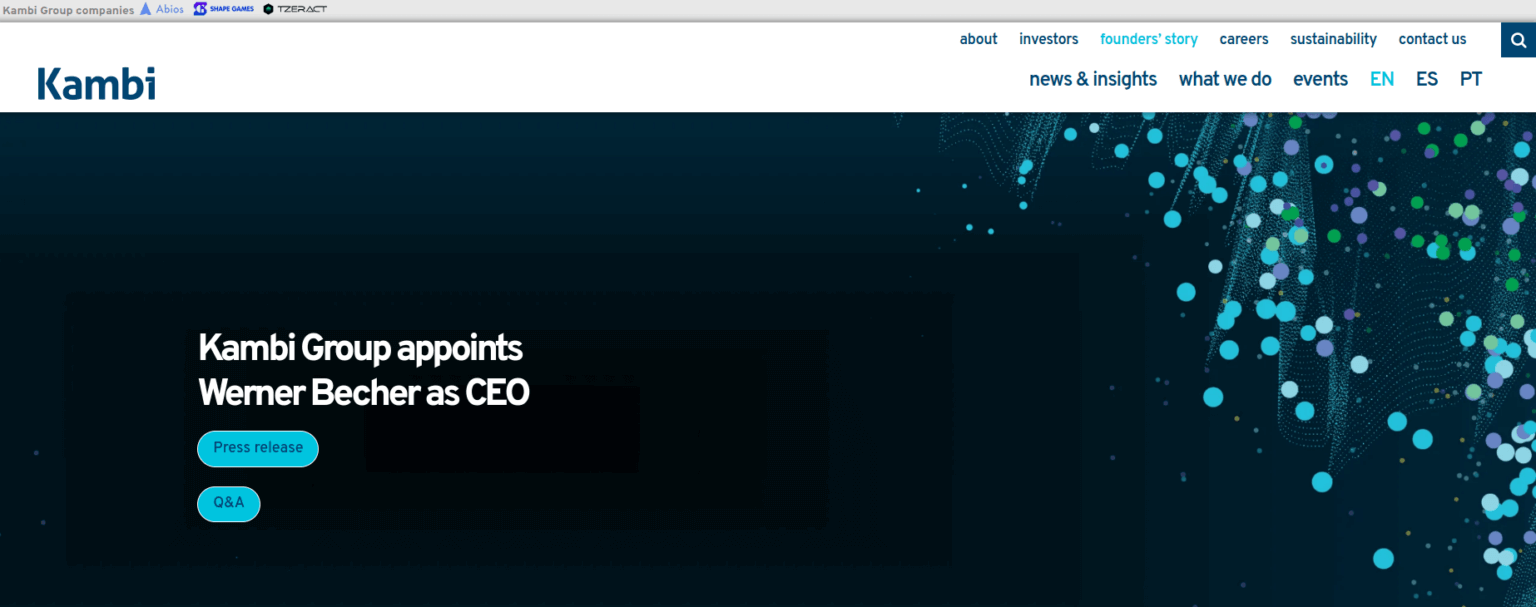This screenshot has height=607, width=1536.
Task: Open the investors section
Action: point(1048,39)
